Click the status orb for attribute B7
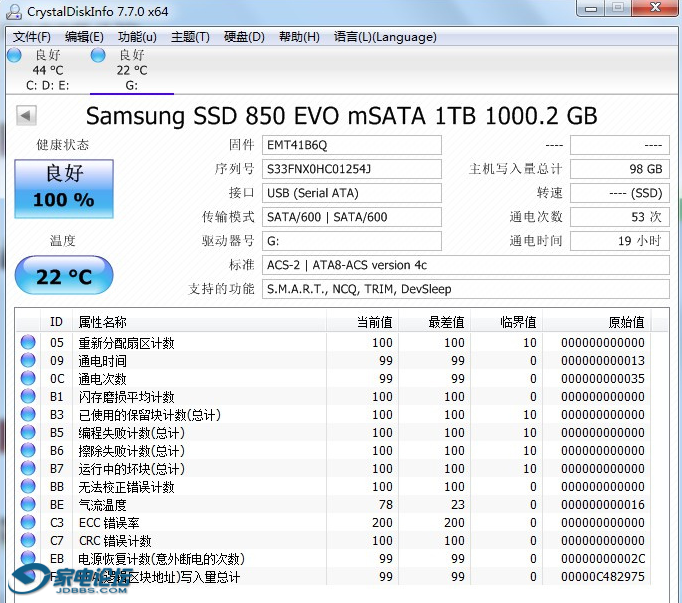The height and width of the screenshot is (603, 682). click(28, 468)
